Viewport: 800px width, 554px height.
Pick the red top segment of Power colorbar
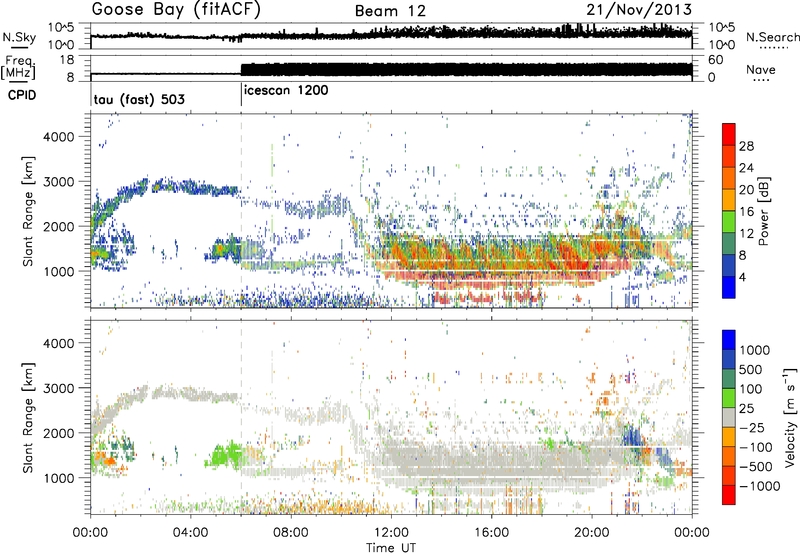coord(729,134)
